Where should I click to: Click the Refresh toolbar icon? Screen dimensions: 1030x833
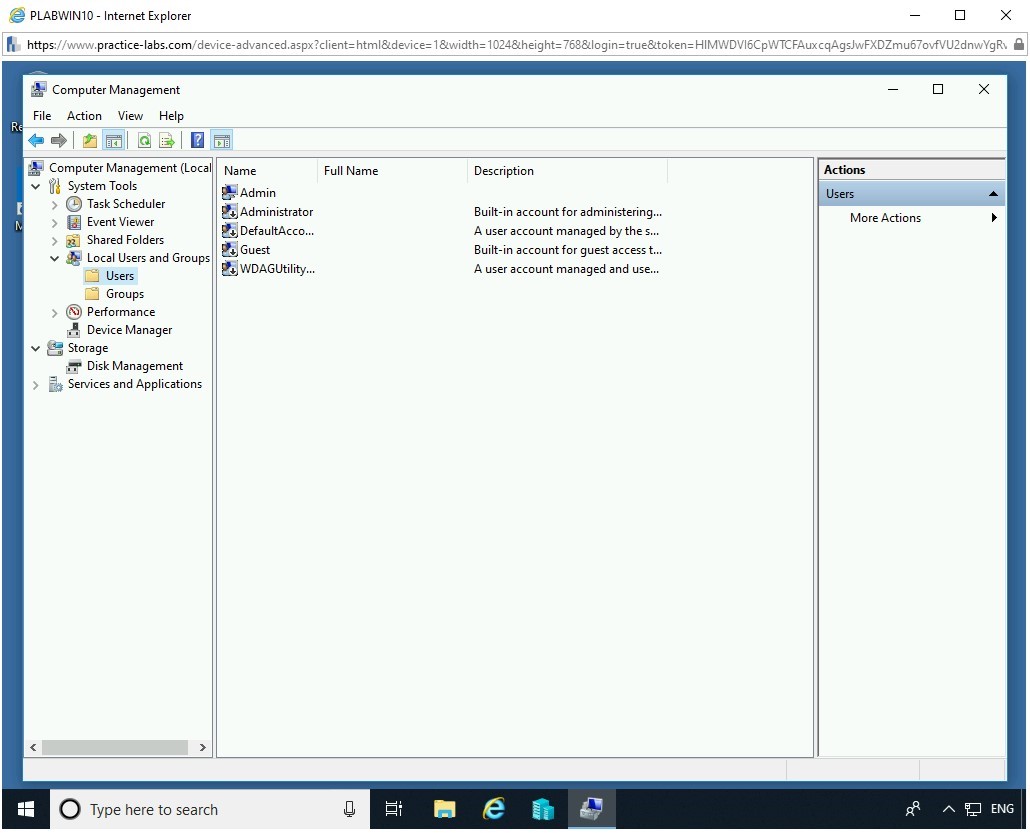[145, 140]
